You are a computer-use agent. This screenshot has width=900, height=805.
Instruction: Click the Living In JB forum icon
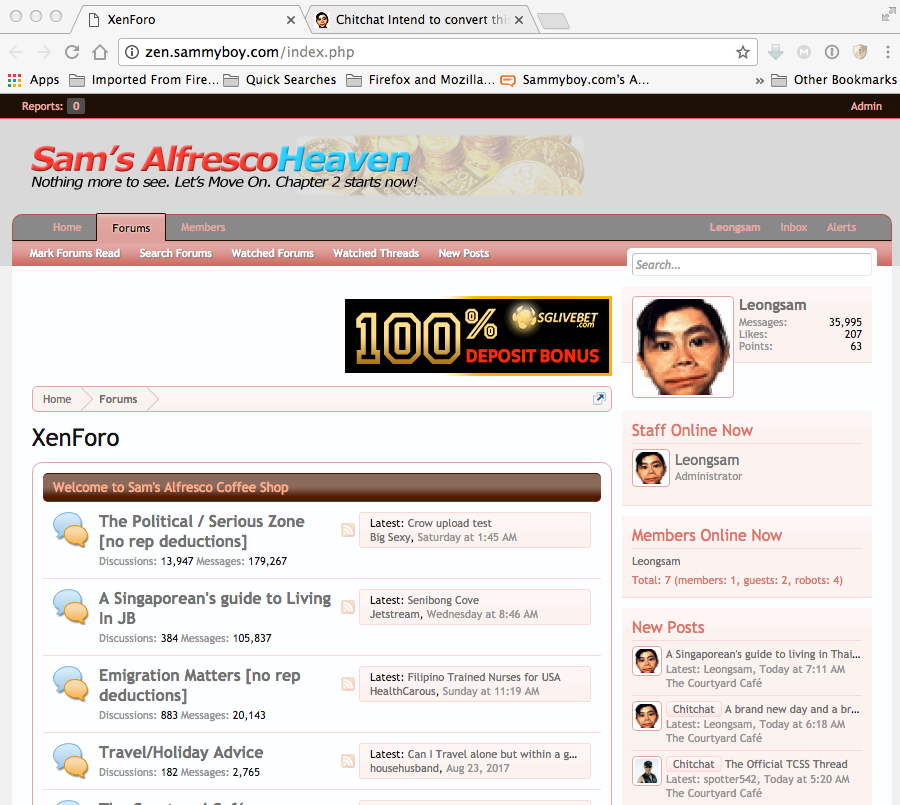pyautogui.click(x=71, y=606)
